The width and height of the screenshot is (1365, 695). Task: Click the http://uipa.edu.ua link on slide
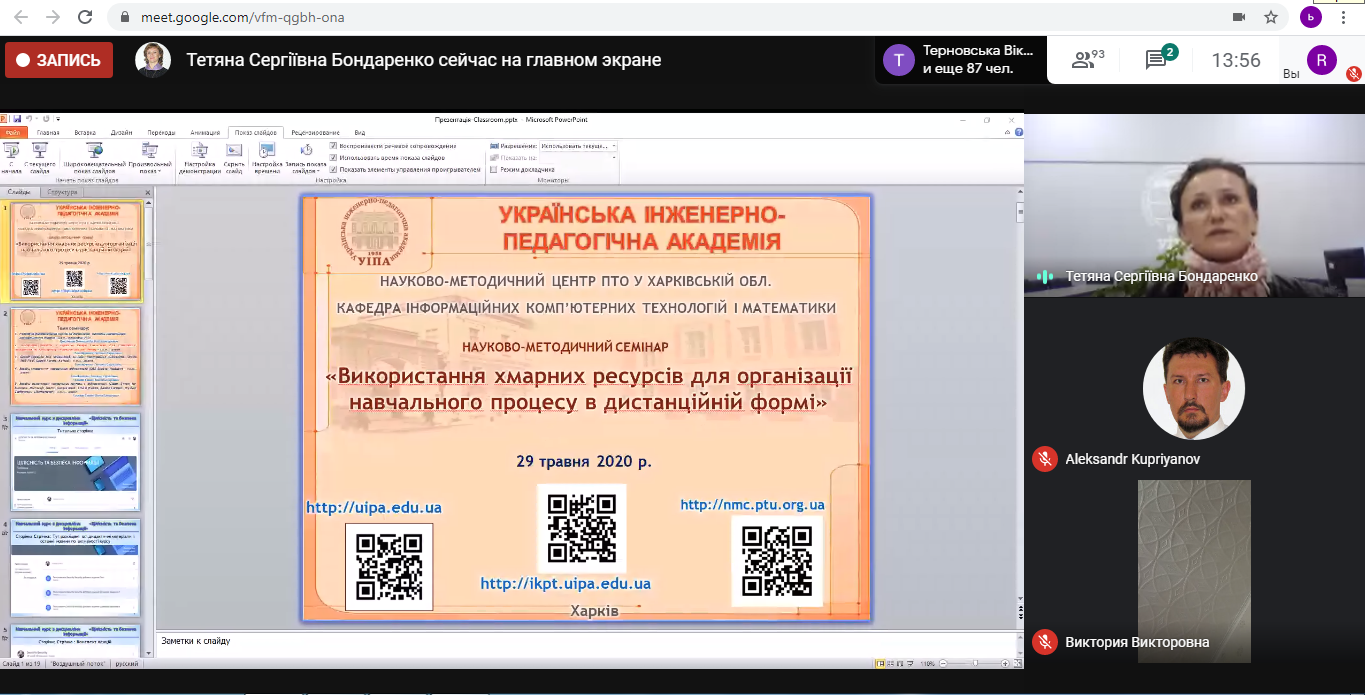374,508
